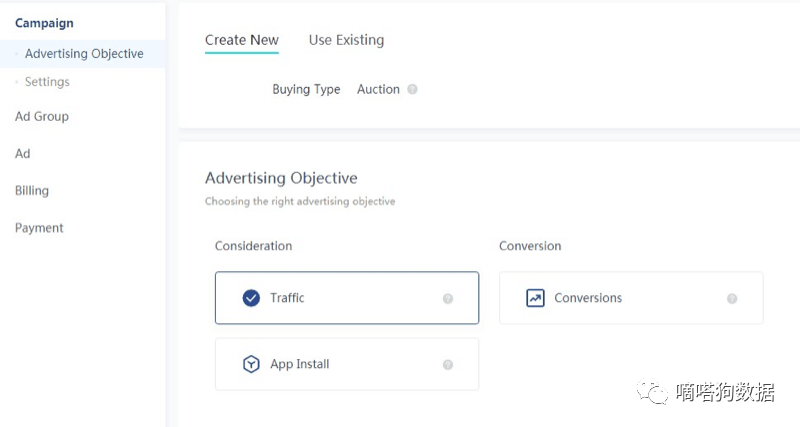Open help tooltip on App Install card
This screenshot has width=800, height=427.
tap(448, 365)
